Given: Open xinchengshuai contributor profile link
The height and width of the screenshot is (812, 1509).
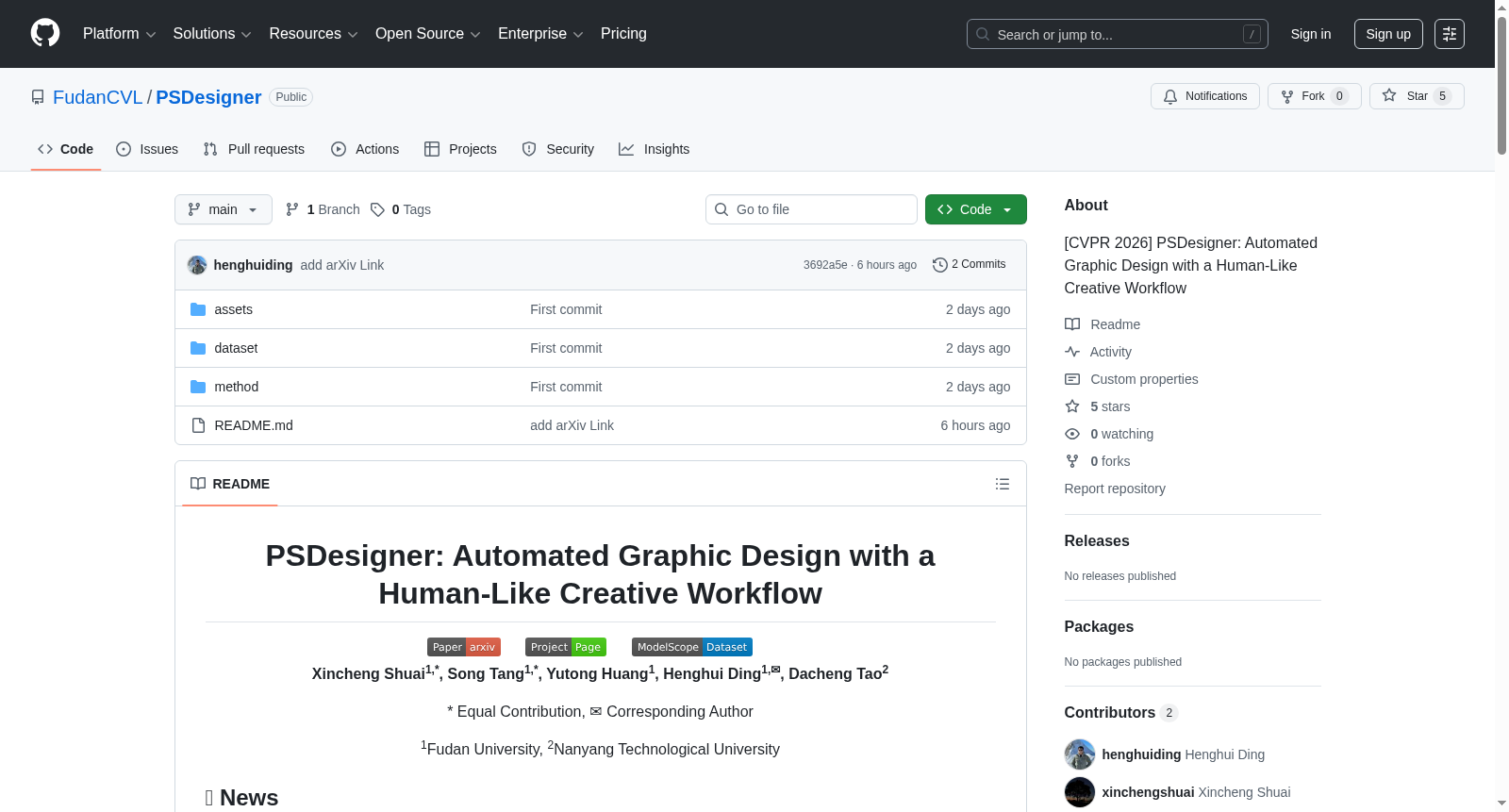Looking at the screenshot, I should pyautogui.click(x=1148, y=792).
